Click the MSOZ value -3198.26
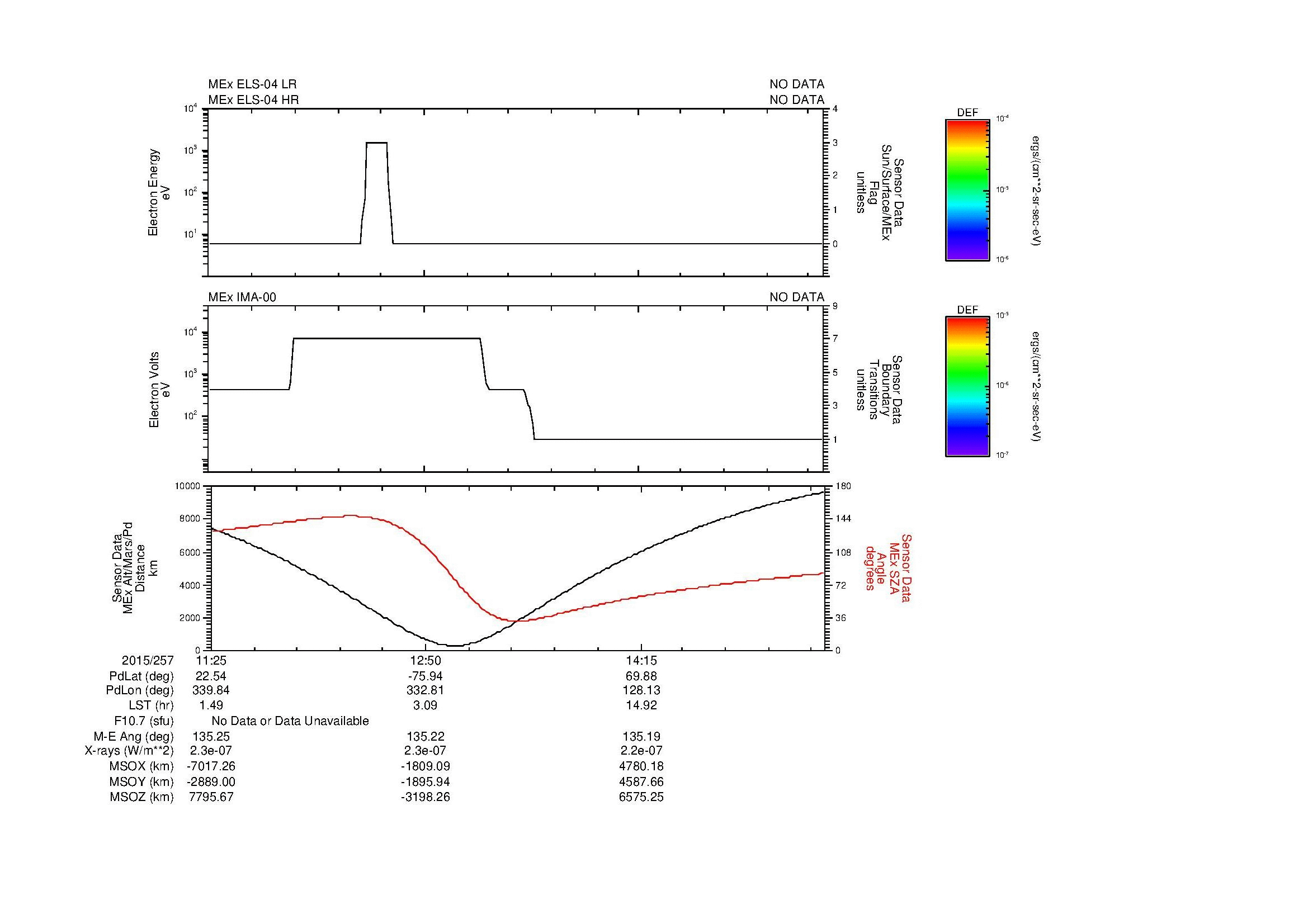This screenshot has width=1308, height=924. [x=425, y=797]
